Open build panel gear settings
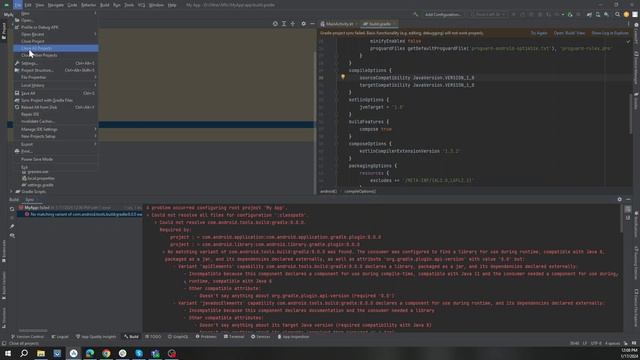The image size is (640, 360). pos(619,199)
